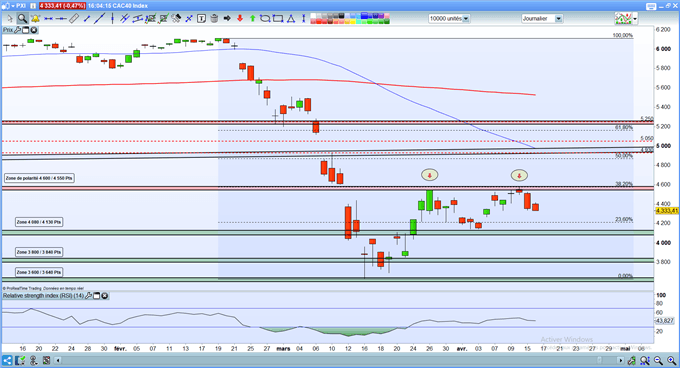Click the red price box 4 333,41 (-0,47%)

pyautogui.click(x=62, y=6)
